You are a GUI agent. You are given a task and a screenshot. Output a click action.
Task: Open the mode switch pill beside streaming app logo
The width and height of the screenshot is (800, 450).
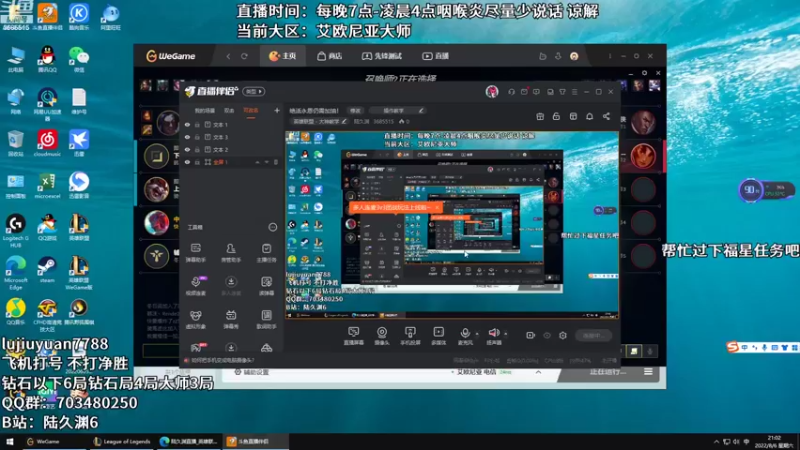pyautogui.click(x=254, y=92)
